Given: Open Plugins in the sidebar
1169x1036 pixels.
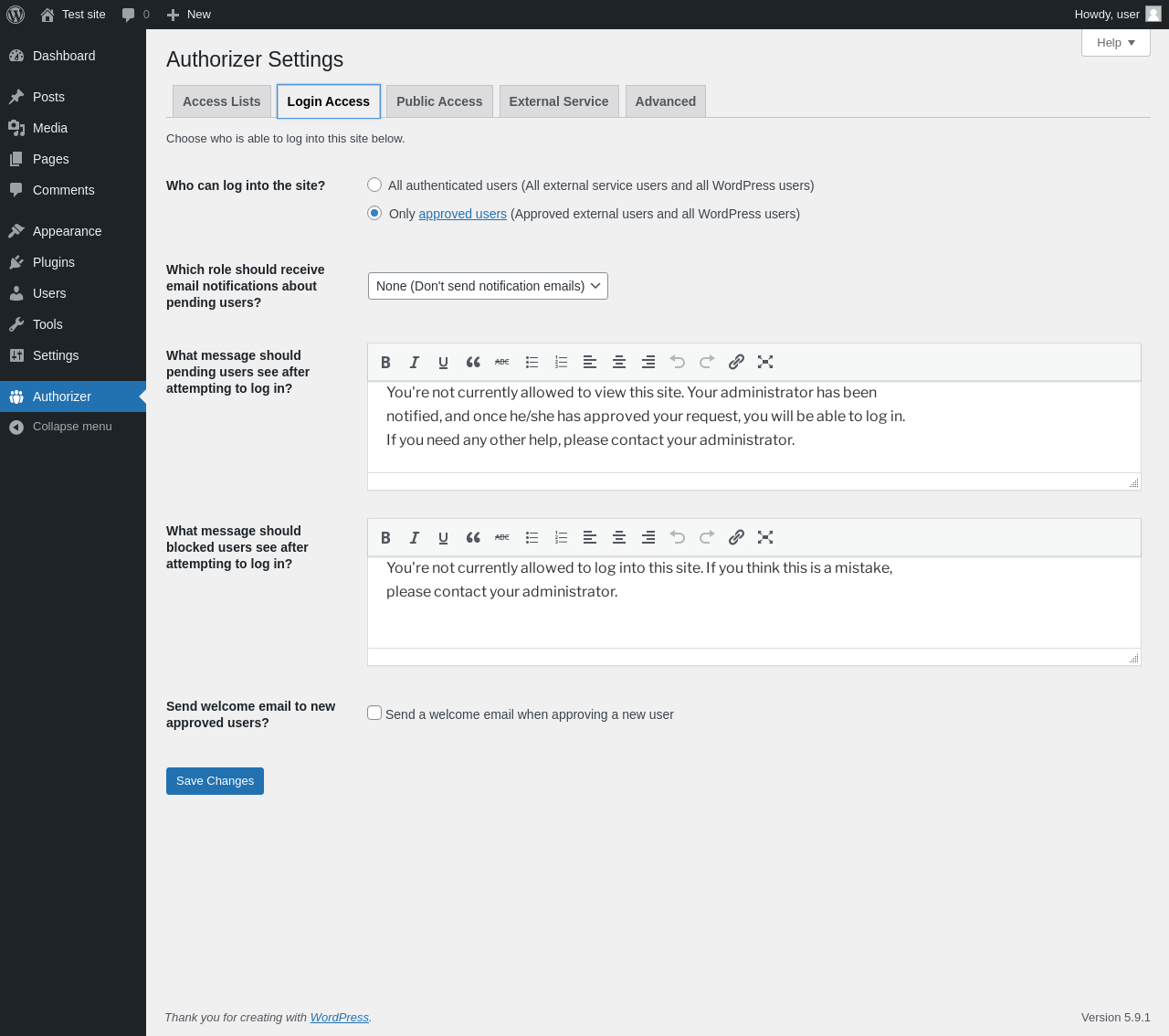Looking at the screenshot, I should [x=73, y=262].
